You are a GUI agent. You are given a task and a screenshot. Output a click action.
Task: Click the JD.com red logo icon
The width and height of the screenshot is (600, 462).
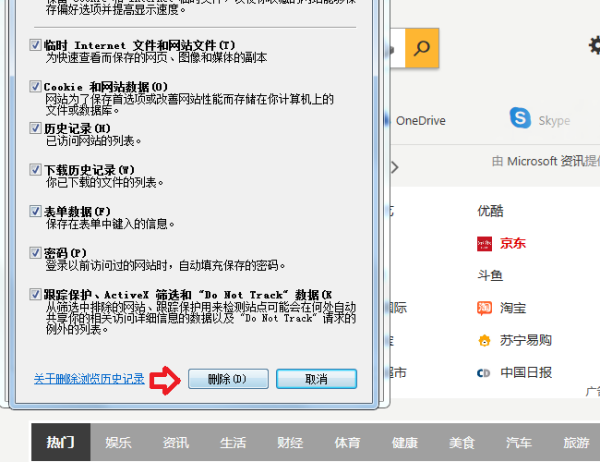click(x=484, y=244)
